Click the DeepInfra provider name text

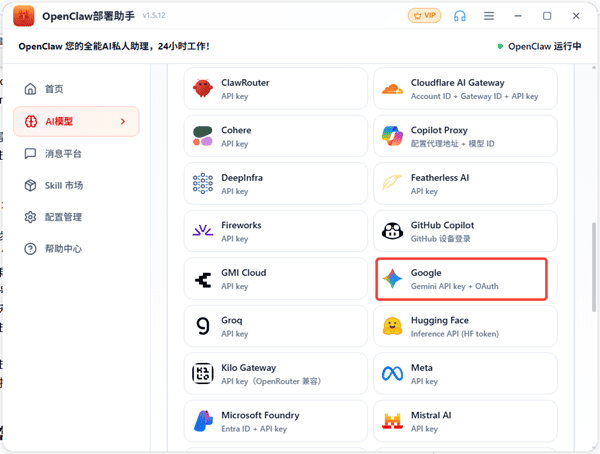tap(242, 178)
